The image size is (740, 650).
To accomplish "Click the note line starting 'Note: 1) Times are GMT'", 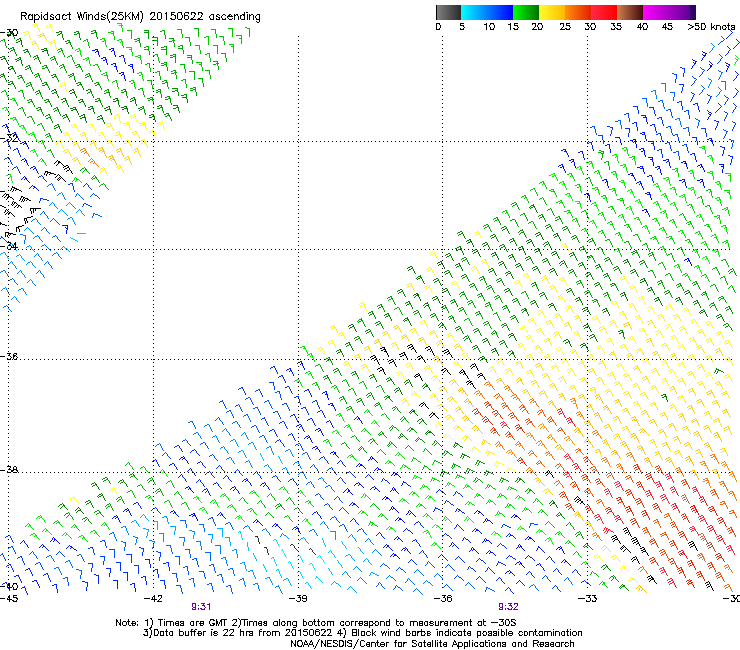I will pyautogui.click(x=316, y=623).
